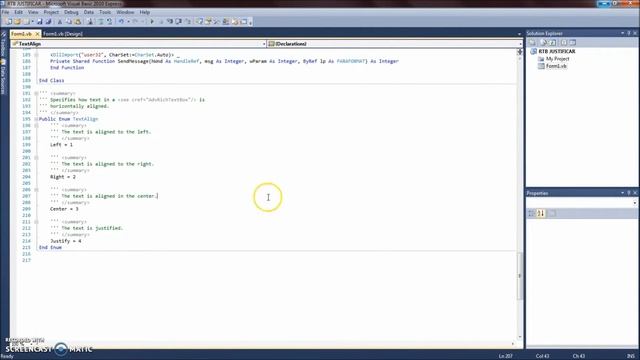Comment out the selected lines icon

[x=100, y=21]
